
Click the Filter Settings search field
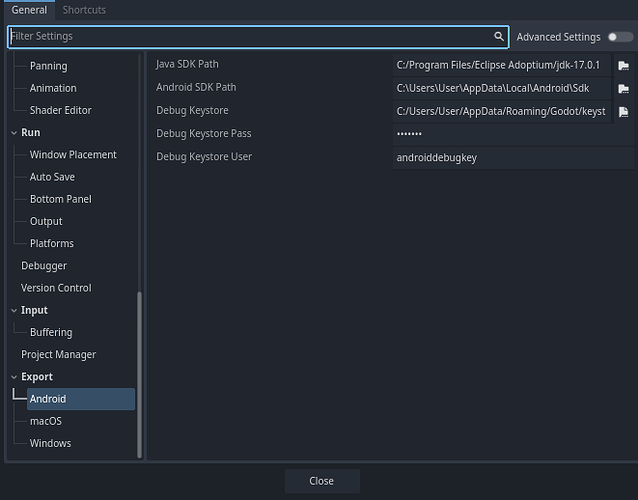250,37
